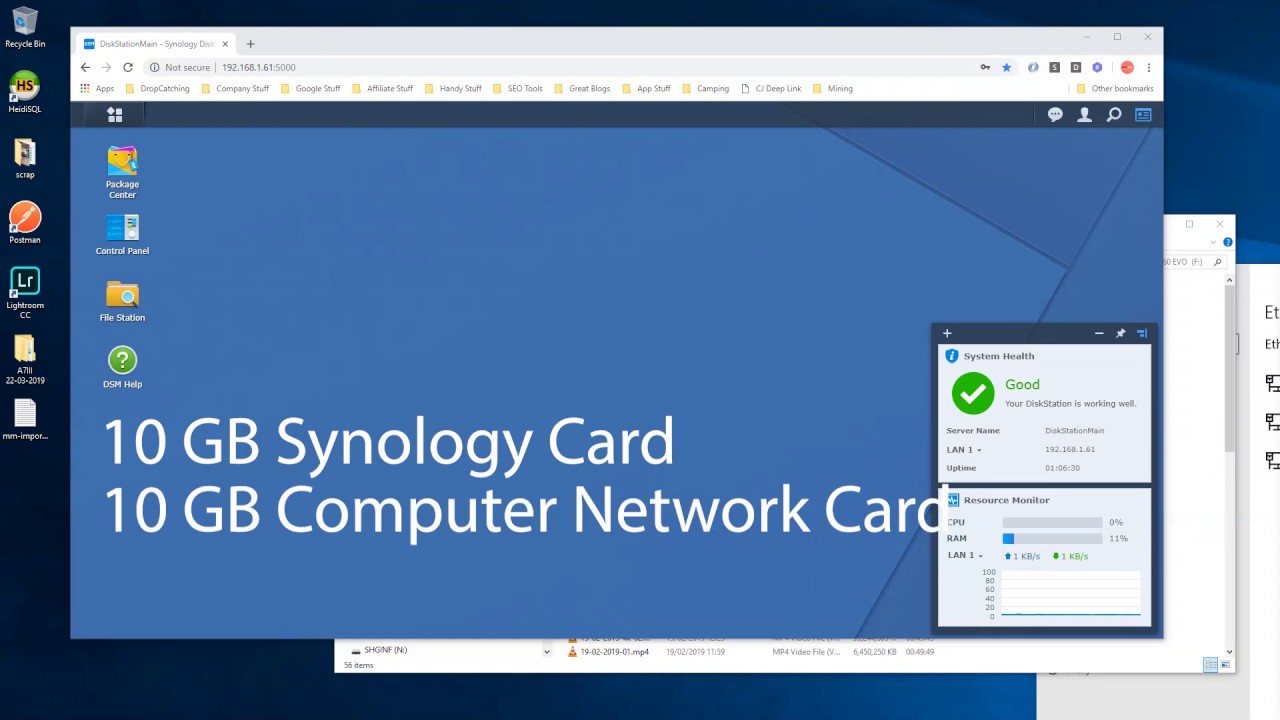Open DSM Help desktop icon
This screenshot has height=720, width=1280.
122,367
